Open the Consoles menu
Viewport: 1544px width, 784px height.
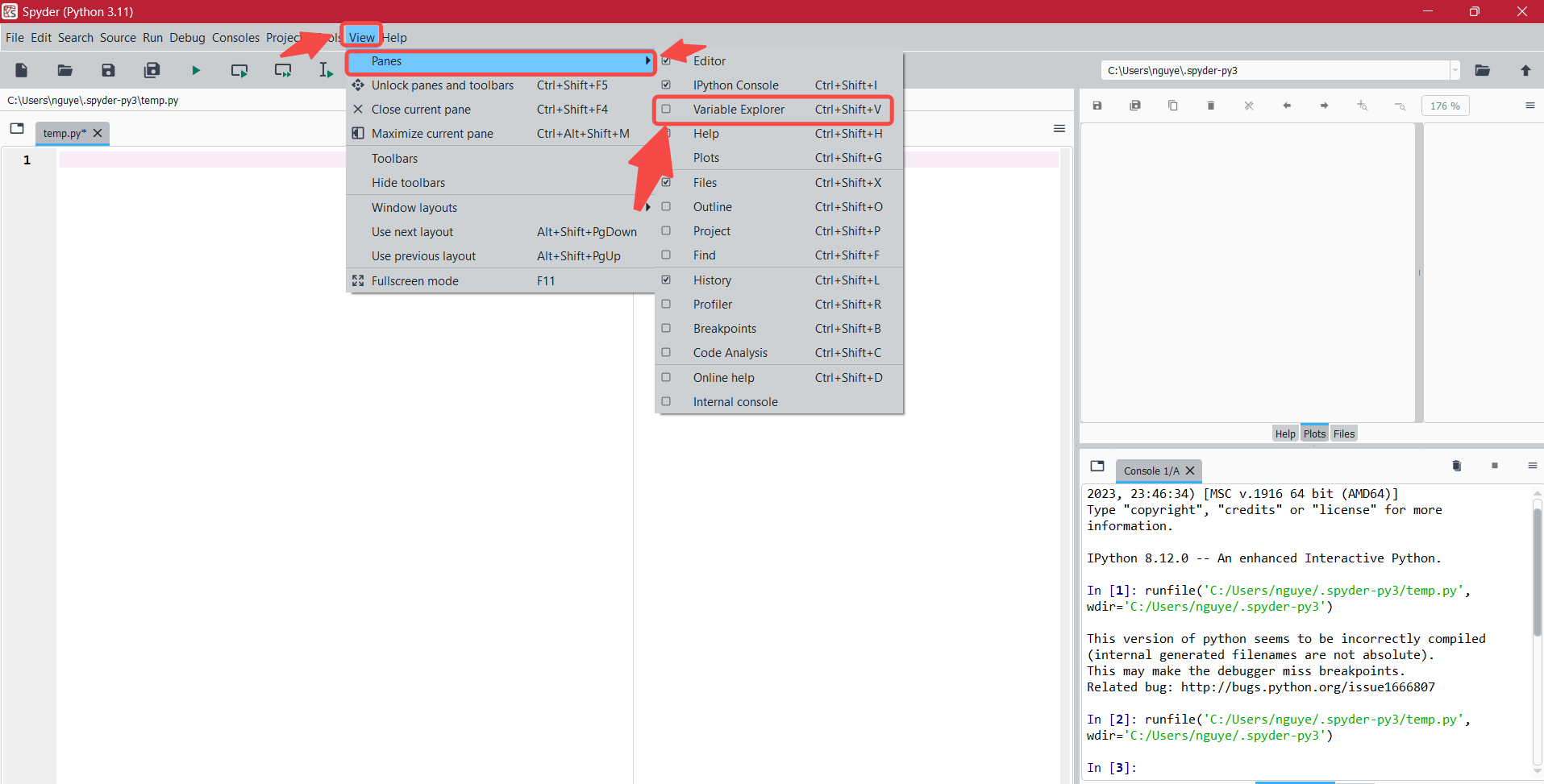[x=235, y=37]
